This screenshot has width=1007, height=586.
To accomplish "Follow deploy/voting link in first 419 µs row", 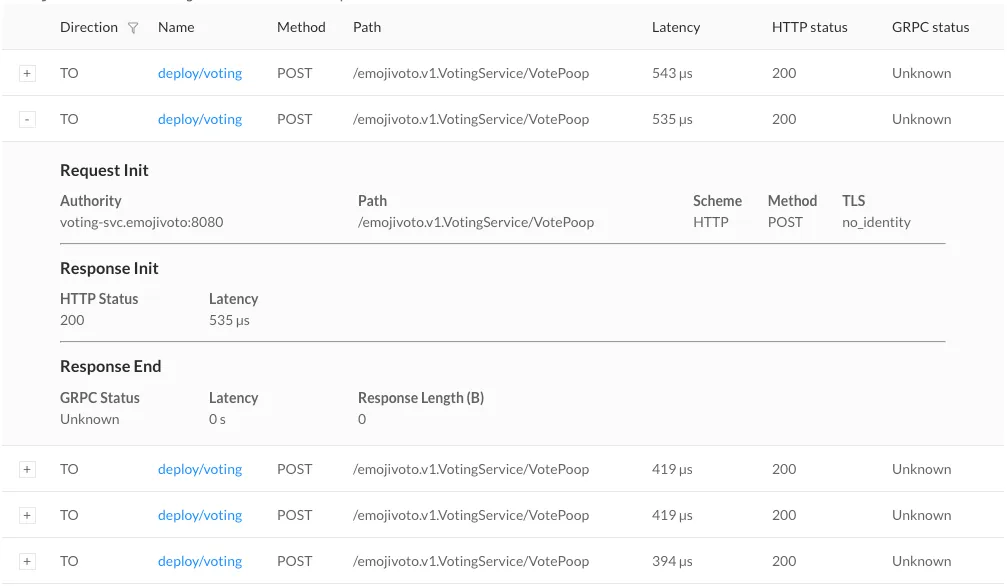I will point(200,469).
